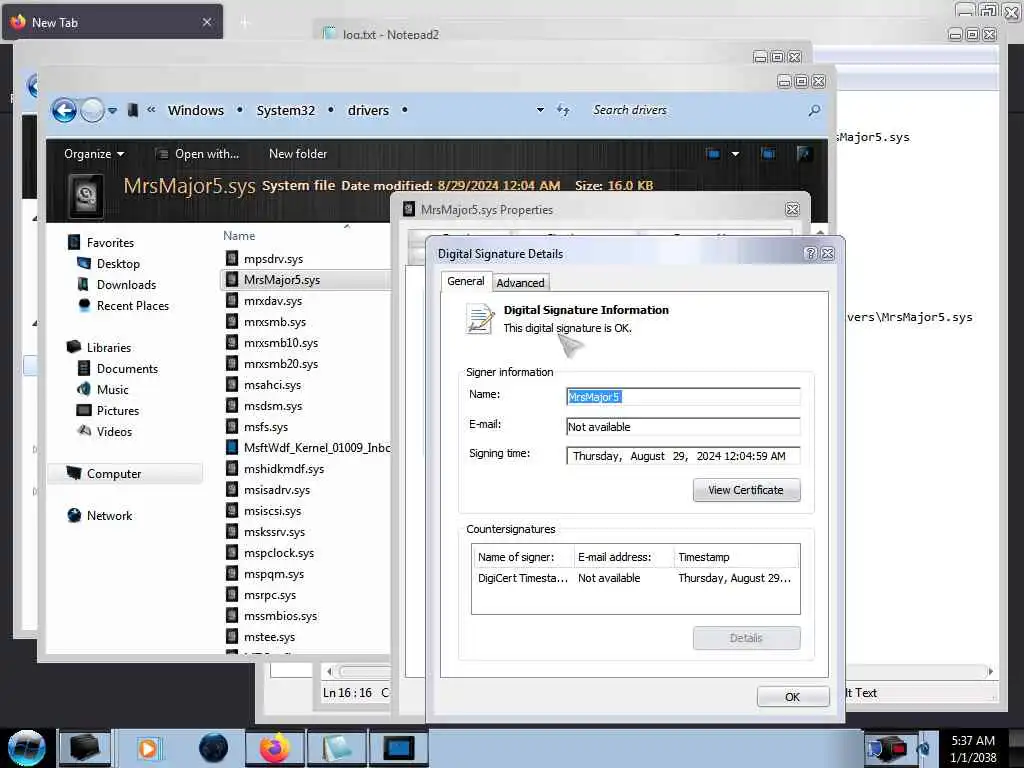Select System32 in the address breadcrumb
Image resolution: width=1024 pixels, height=768 pixels.
(x=285, y=110)
